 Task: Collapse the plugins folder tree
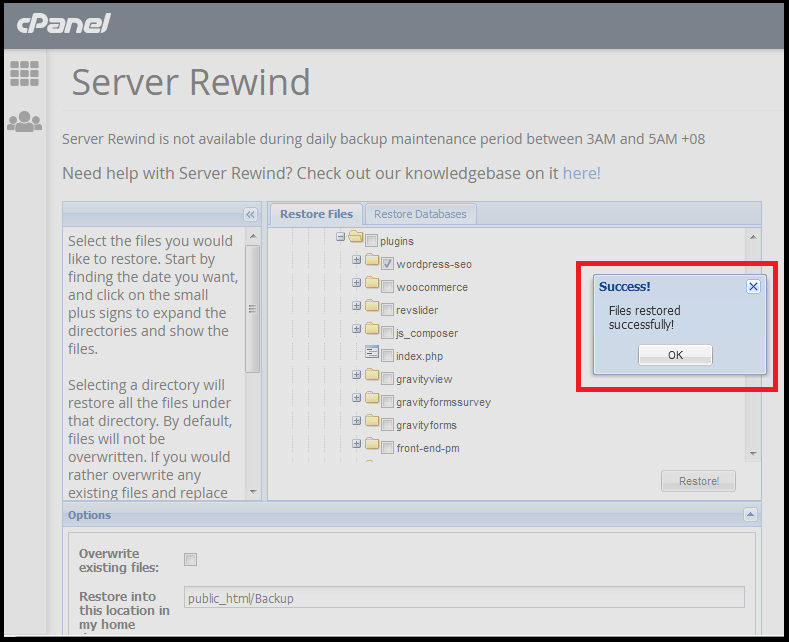(341, 237)
